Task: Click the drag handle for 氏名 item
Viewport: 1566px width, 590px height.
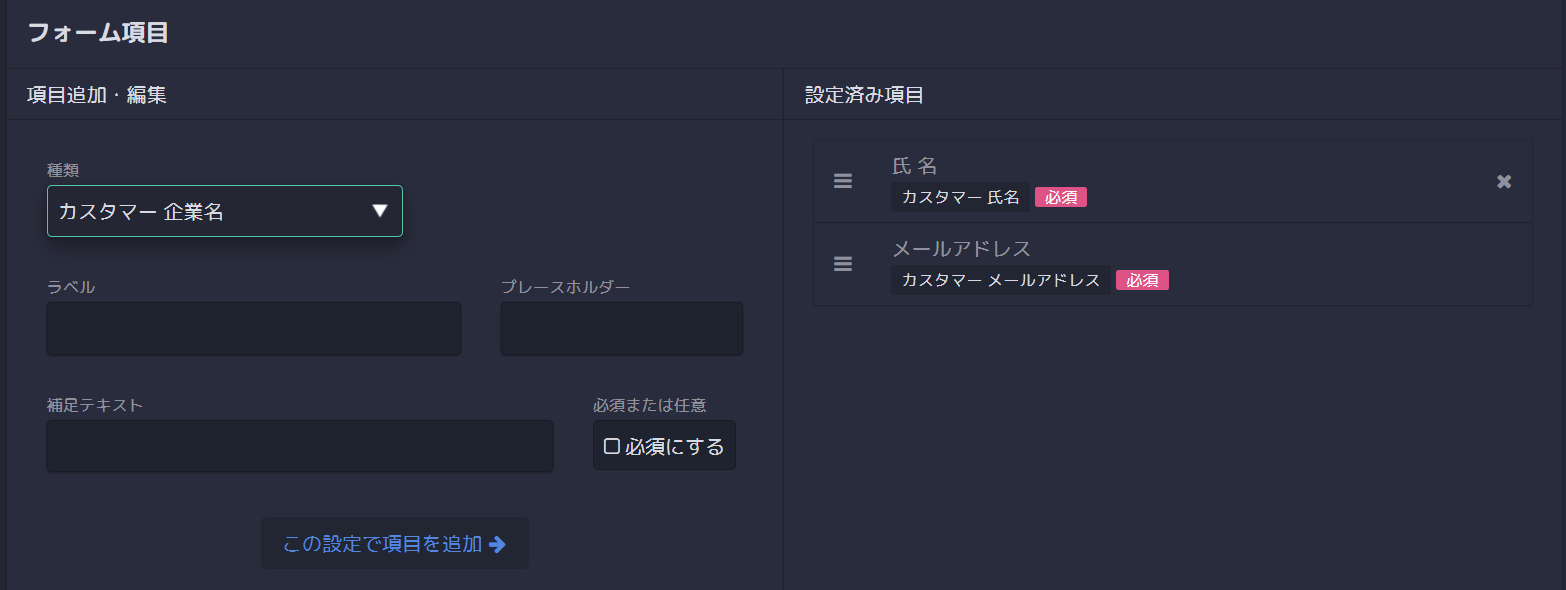Action: click(843, 181)
